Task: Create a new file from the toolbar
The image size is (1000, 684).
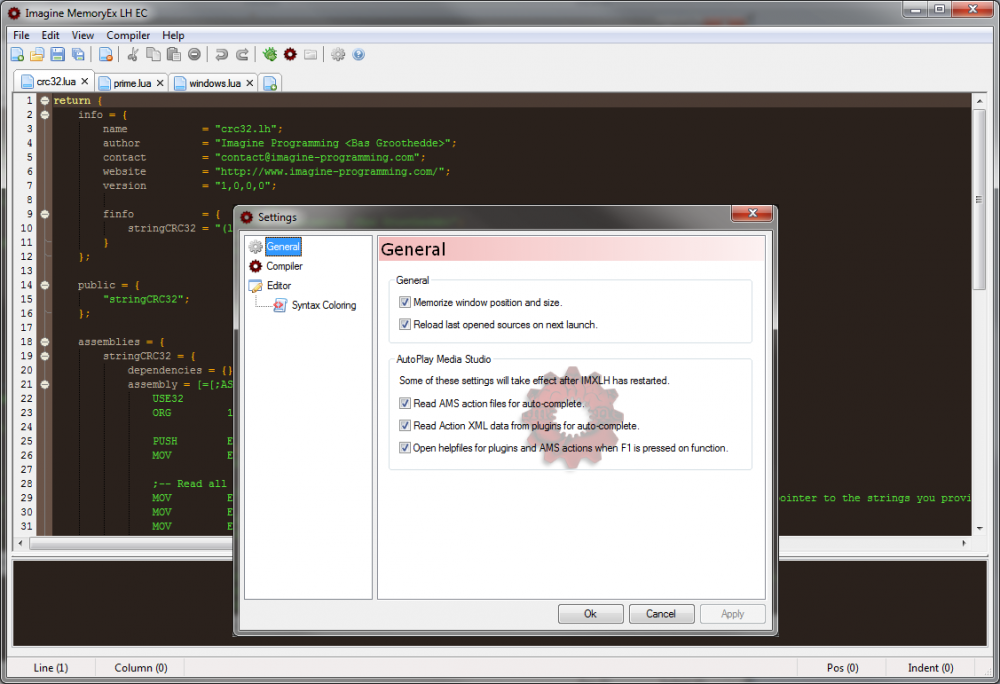Action: (18, 55)
